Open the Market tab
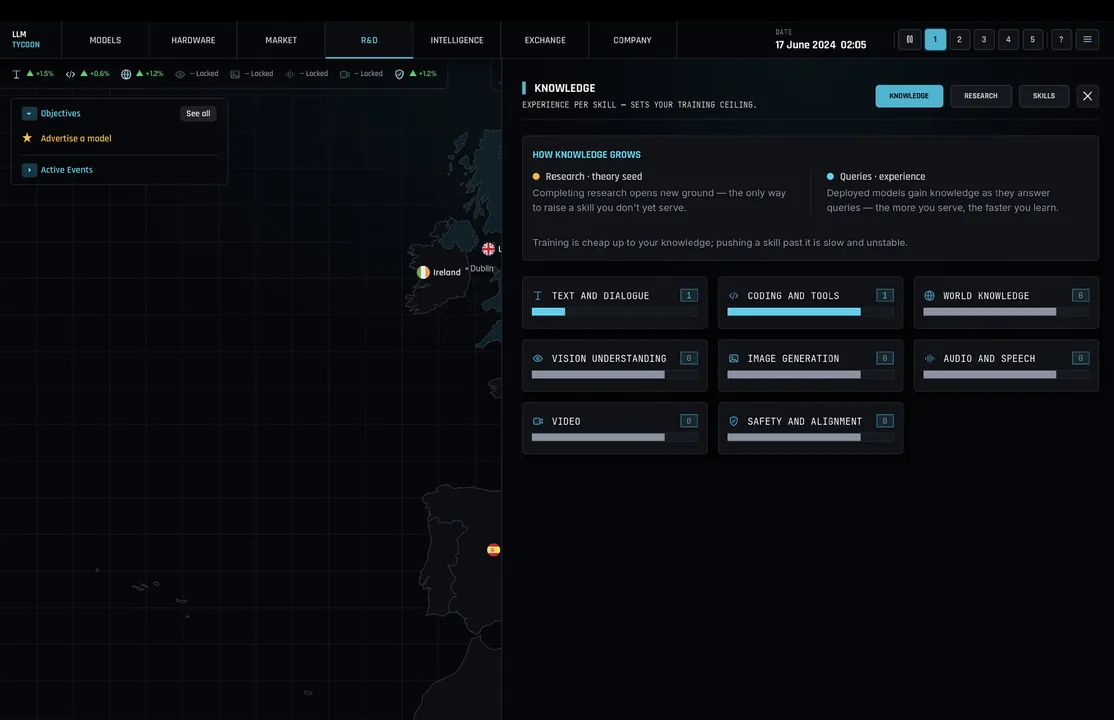1114x720 pixels. pyautogui.click(x=281, y=41)
